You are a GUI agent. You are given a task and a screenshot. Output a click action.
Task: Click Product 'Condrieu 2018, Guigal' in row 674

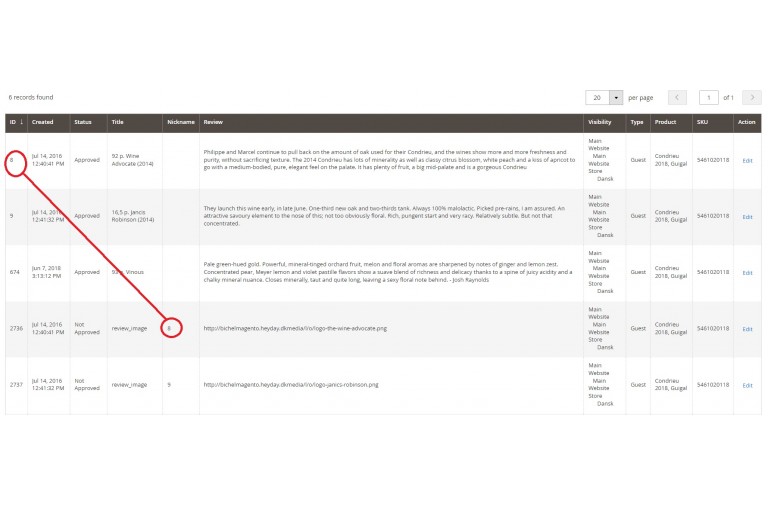pyautogui.click(x=671, y=272)
